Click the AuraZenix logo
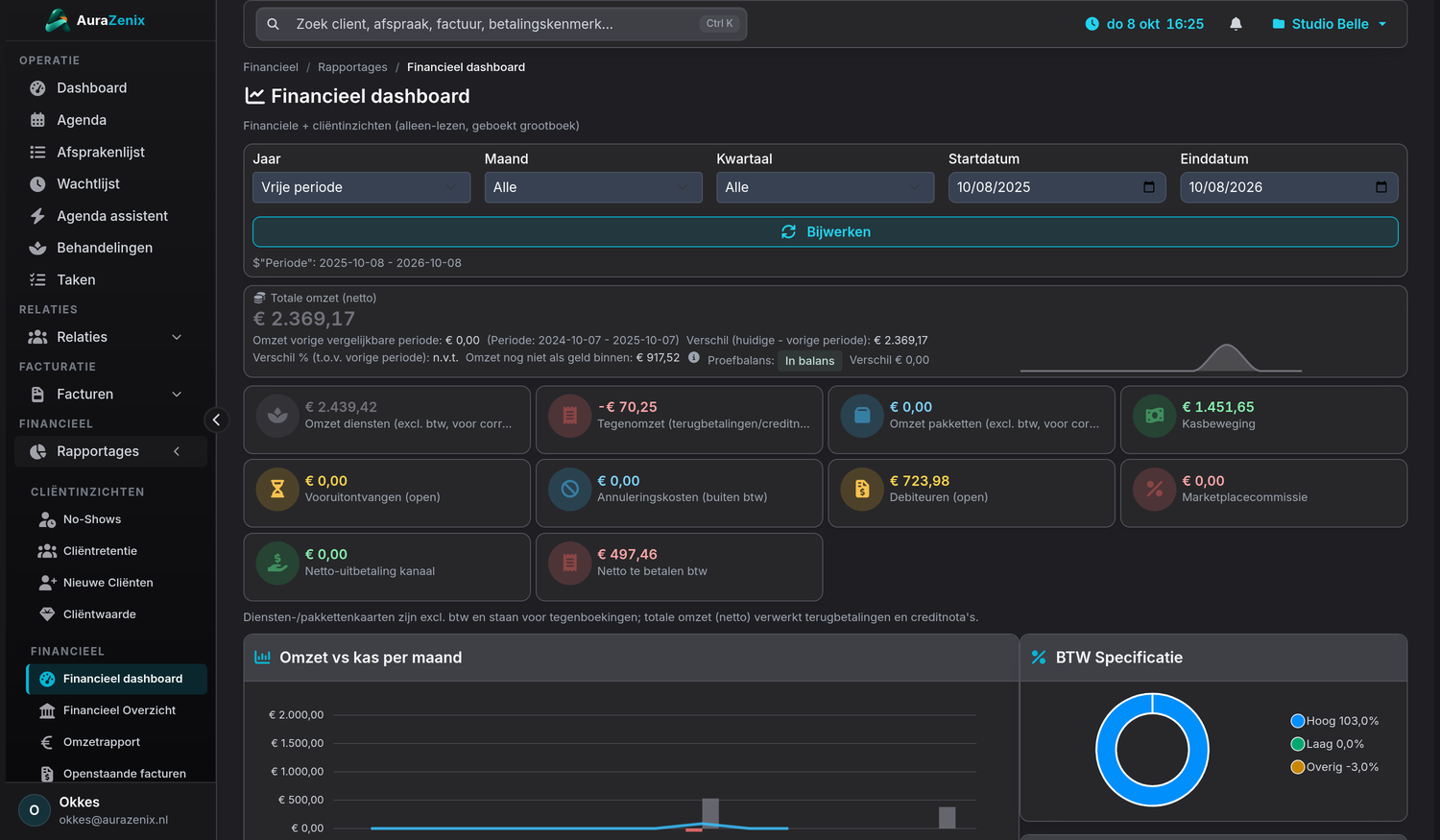Image resolution: width=1440 pixels, height=840 pixels. 95,20
